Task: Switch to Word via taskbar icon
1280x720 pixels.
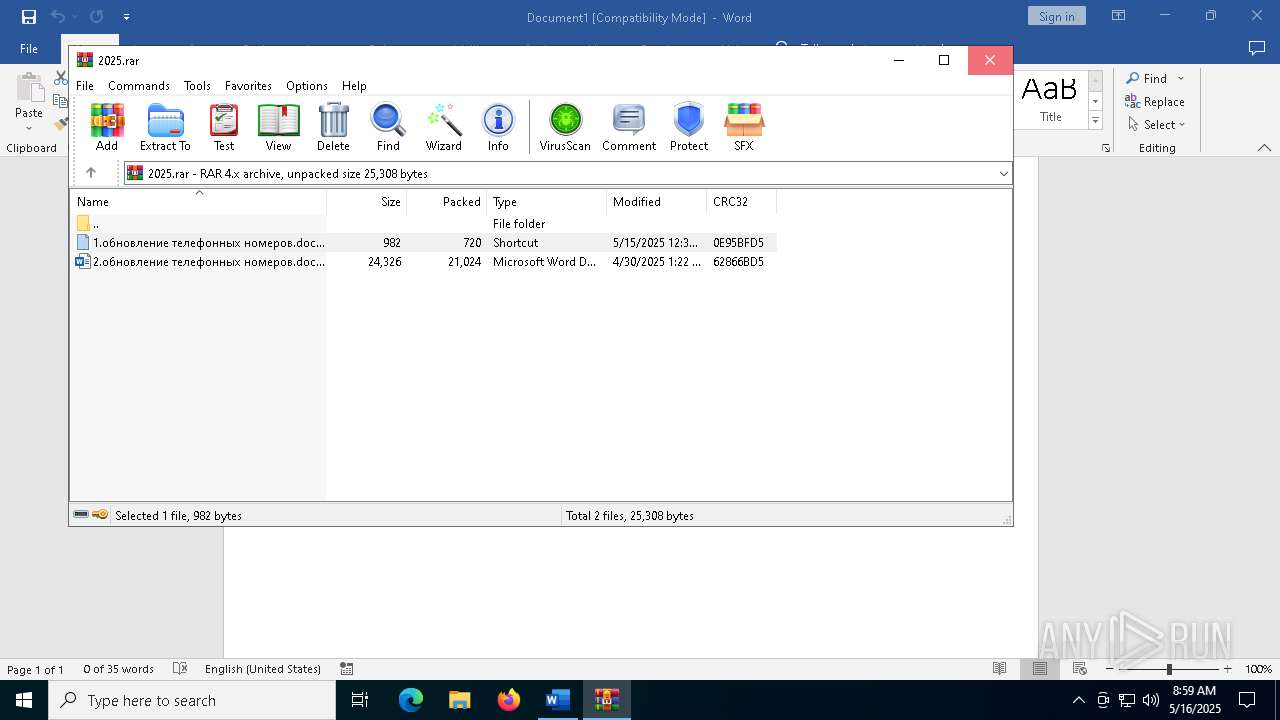Action: (x=558, y=700)
